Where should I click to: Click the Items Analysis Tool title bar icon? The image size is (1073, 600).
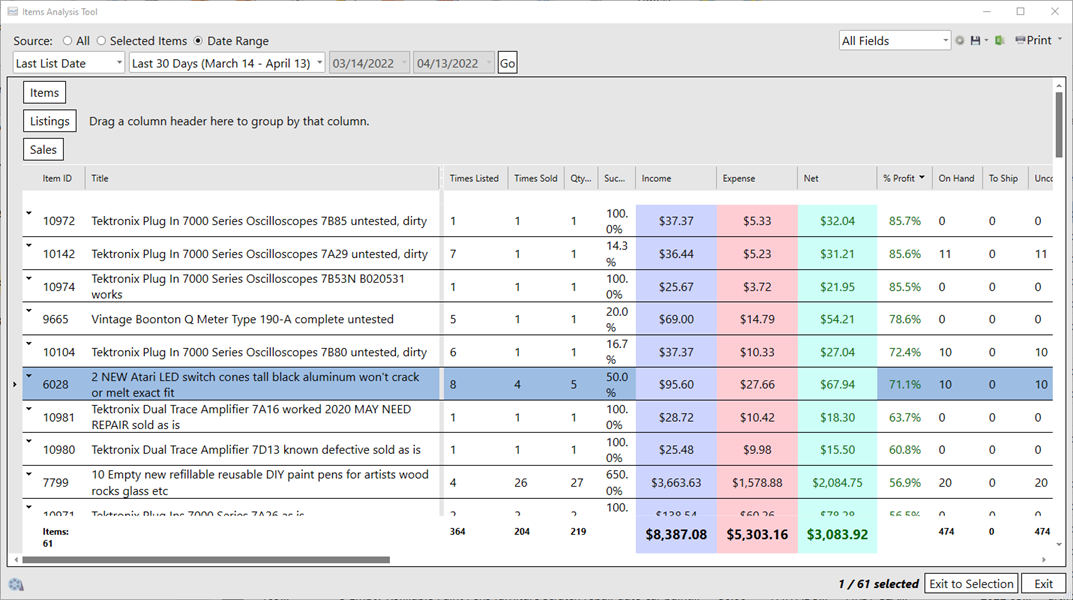[x=12, y=12]
